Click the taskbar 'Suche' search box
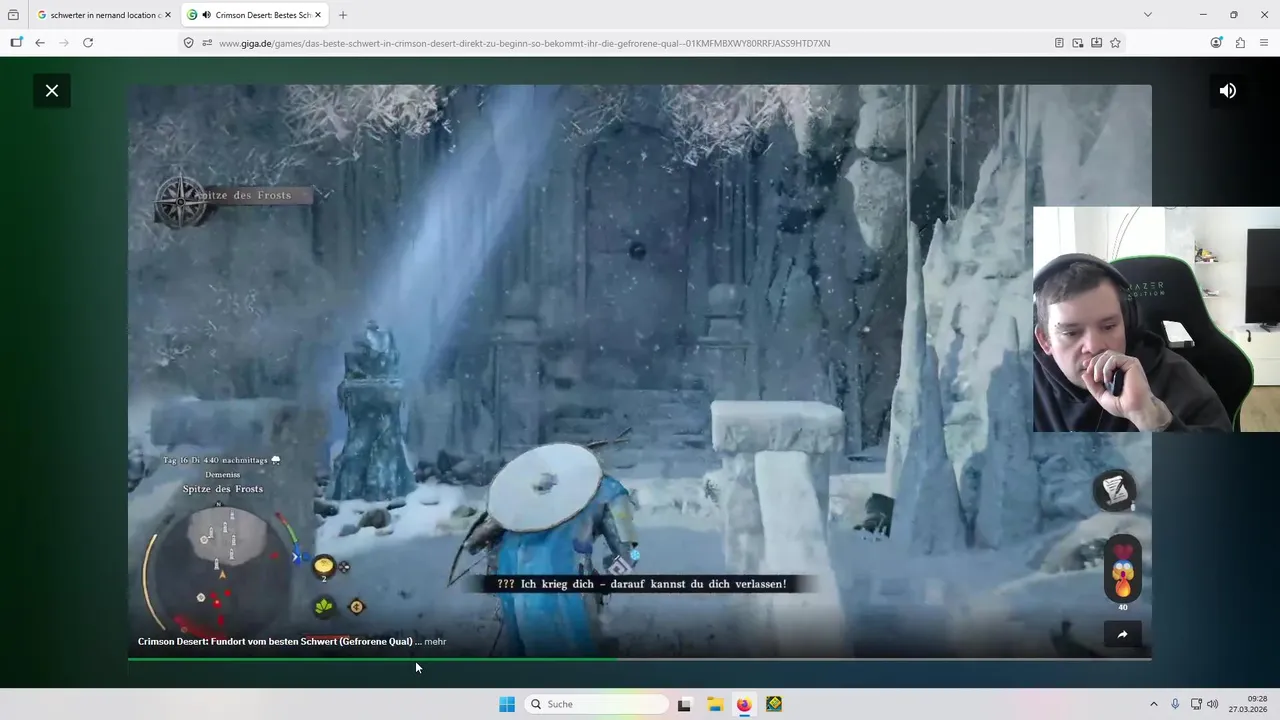The width and height of the screenshot is (1280, 720). click(x=597, y=704)
